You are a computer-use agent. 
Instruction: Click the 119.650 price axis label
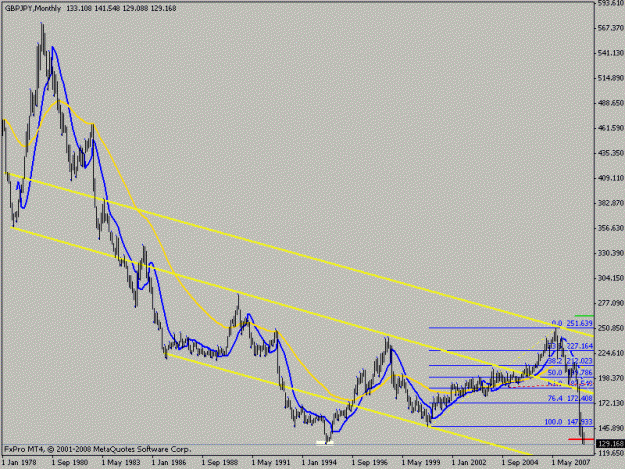(x=611, y=453)
